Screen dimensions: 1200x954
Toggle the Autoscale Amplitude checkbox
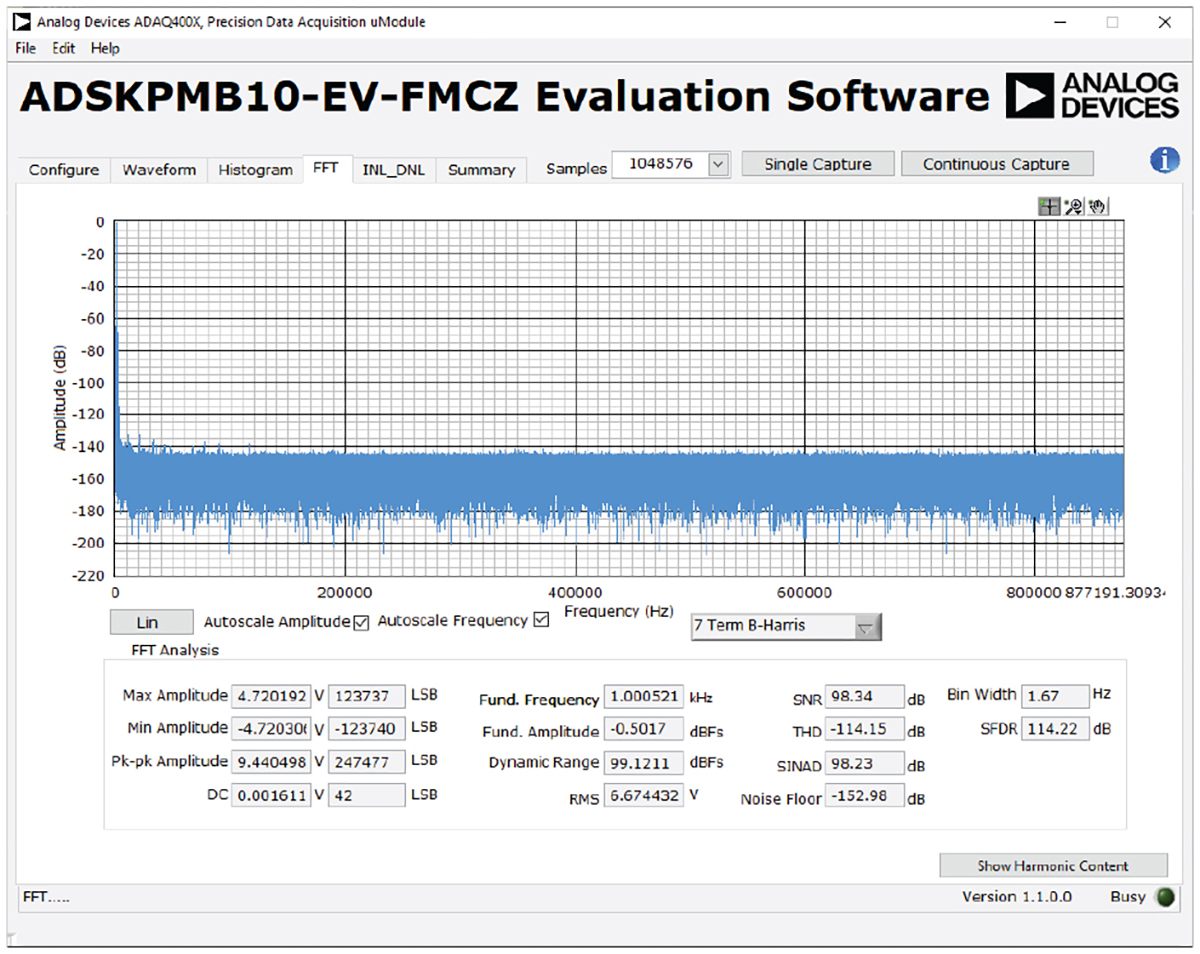pos(359,621)
